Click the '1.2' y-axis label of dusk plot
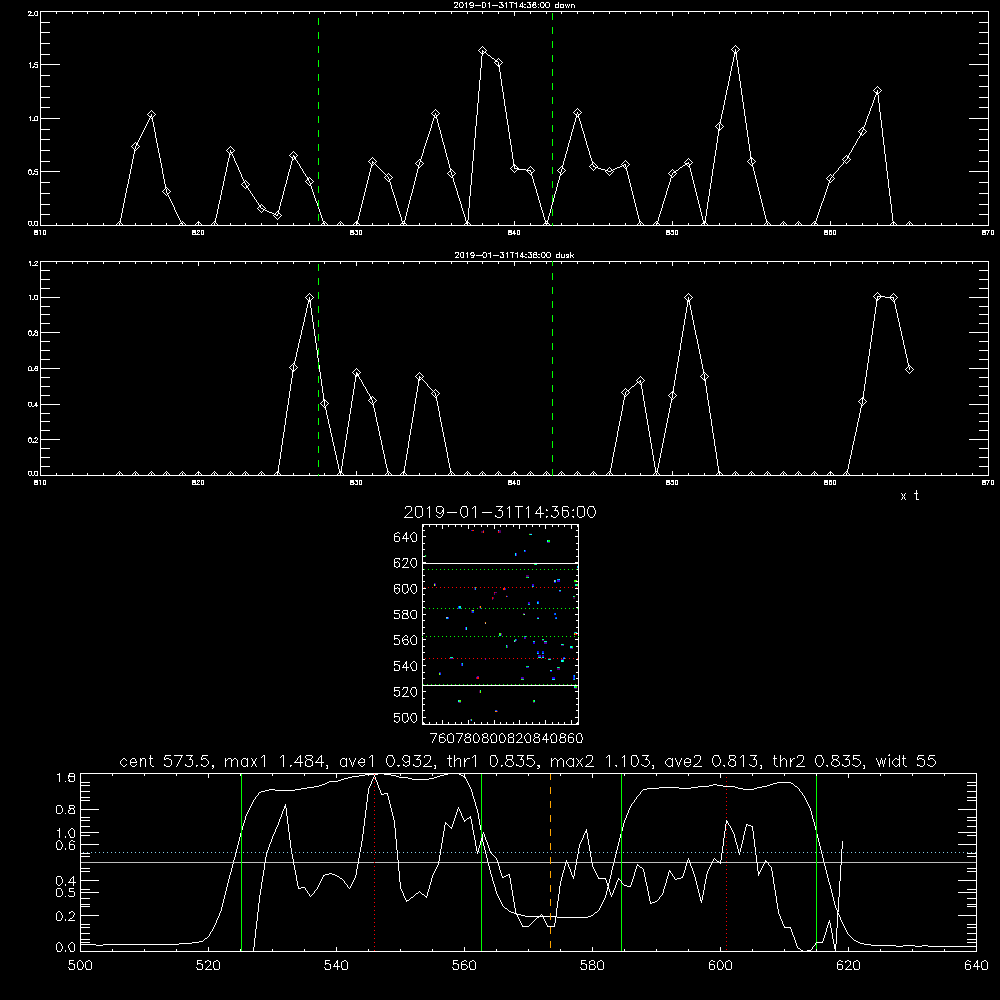This screenshot has width=1000, height=1000. 33,263
